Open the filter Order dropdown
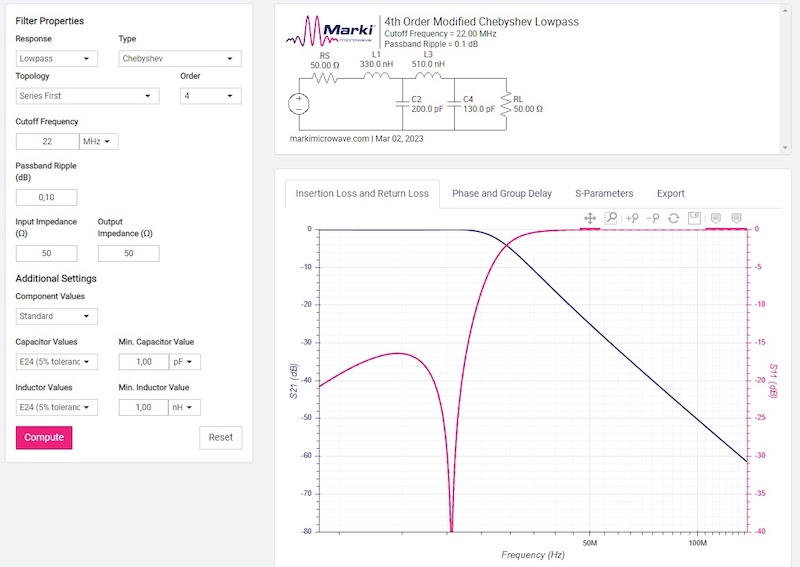Screen dimensions: 800x567 pyautogui.click(x=210, y=96)
